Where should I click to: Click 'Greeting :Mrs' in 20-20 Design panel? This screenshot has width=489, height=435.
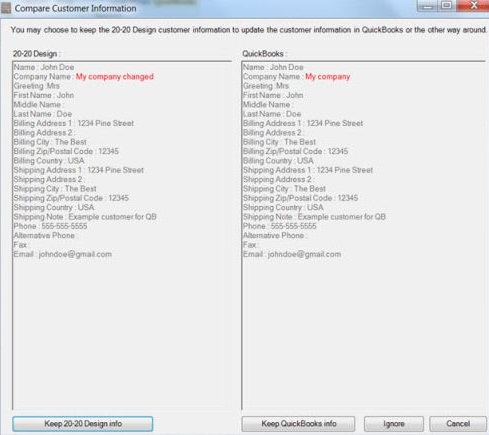(36, 86)
